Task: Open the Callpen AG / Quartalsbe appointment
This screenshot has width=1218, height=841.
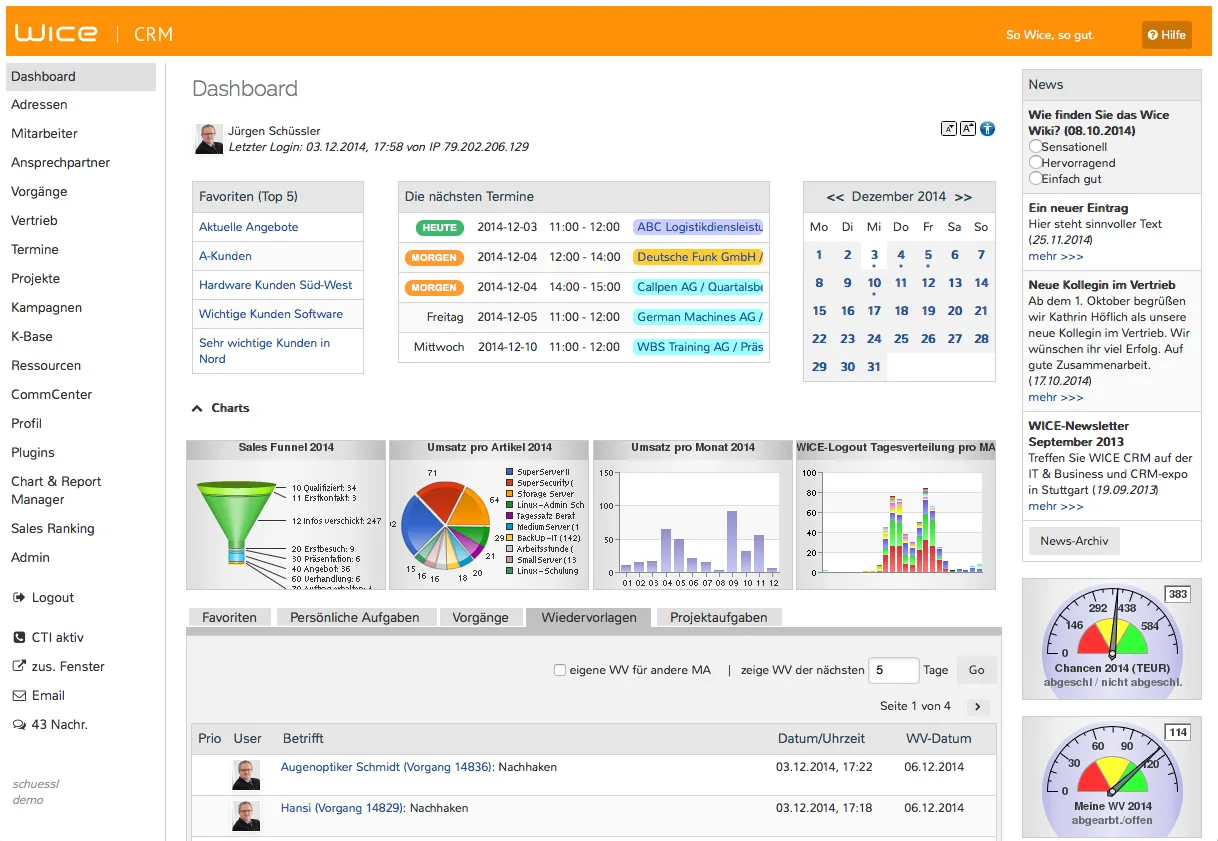Action: pos(698,287)
